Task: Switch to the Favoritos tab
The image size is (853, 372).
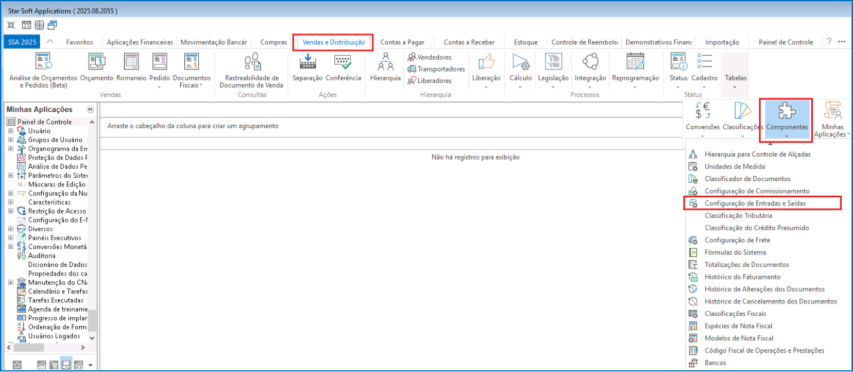Action: pos(79,42)
